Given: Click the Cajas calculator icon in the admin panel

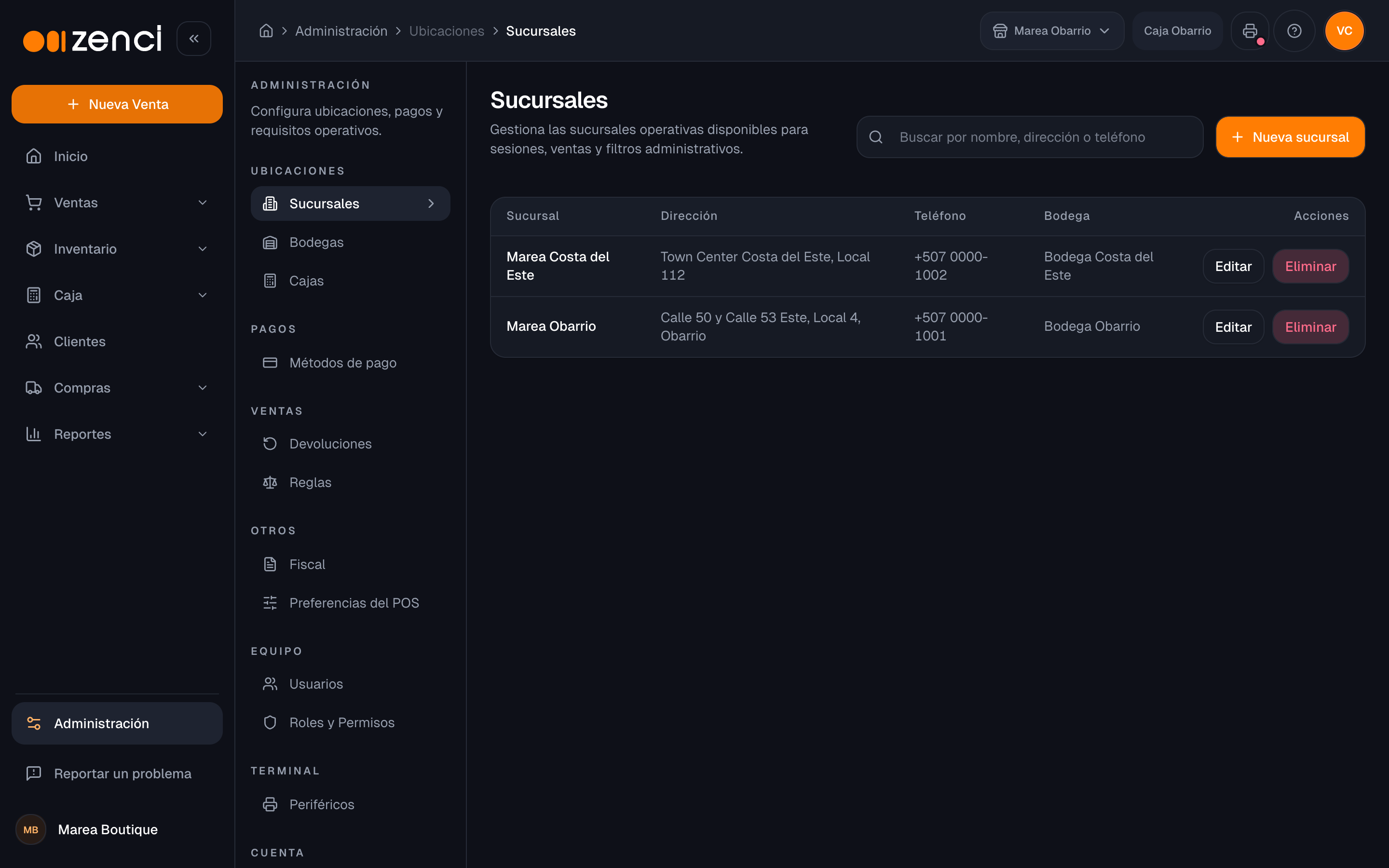Looking at the screenshot, I should point(270,281).
